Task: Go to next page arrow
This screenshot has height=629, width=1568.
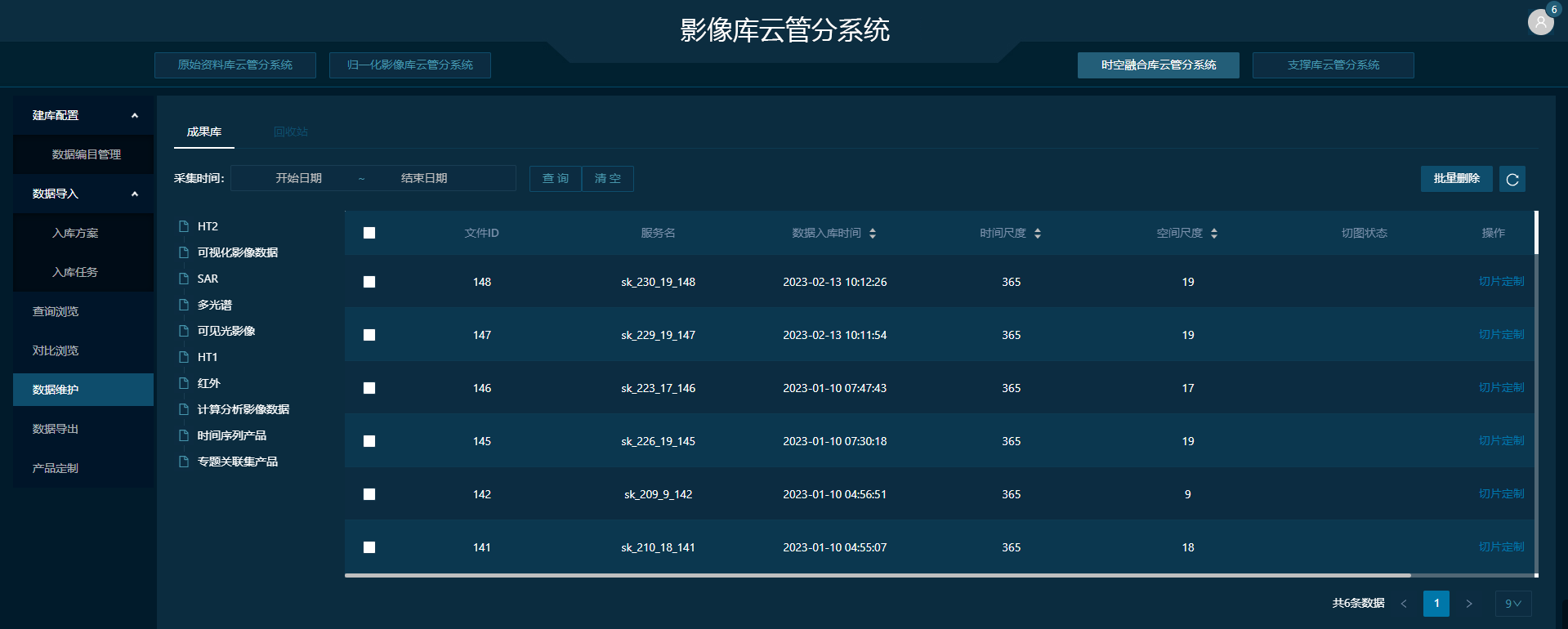Action: pyautogui.click(x=1468, y=604)
